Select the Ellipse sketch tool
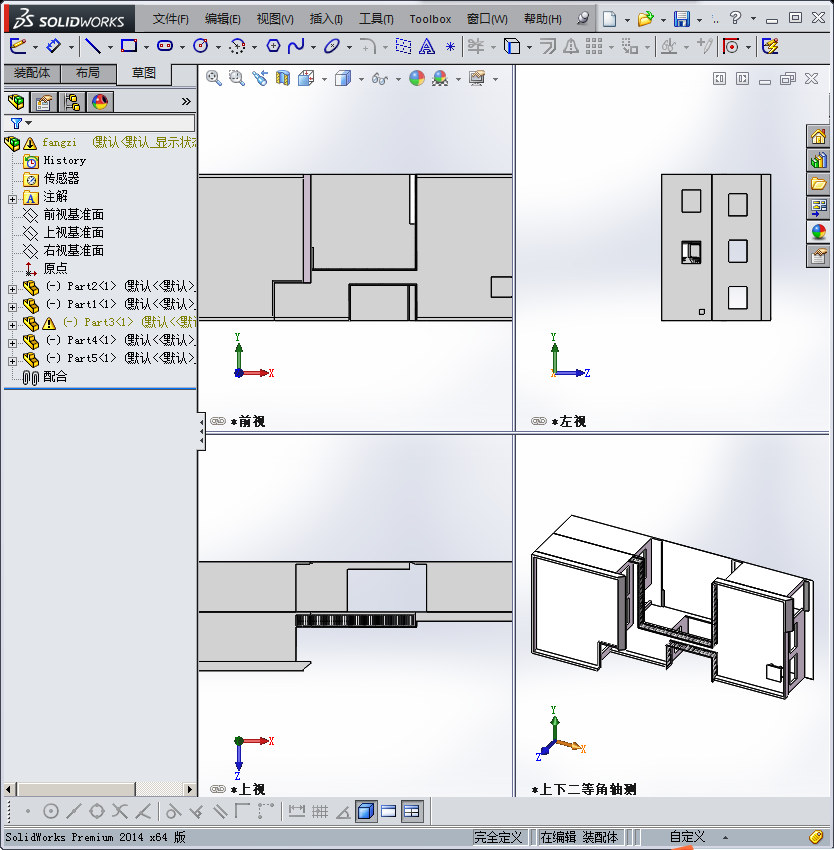834x850 pixels. click(332, 46)
